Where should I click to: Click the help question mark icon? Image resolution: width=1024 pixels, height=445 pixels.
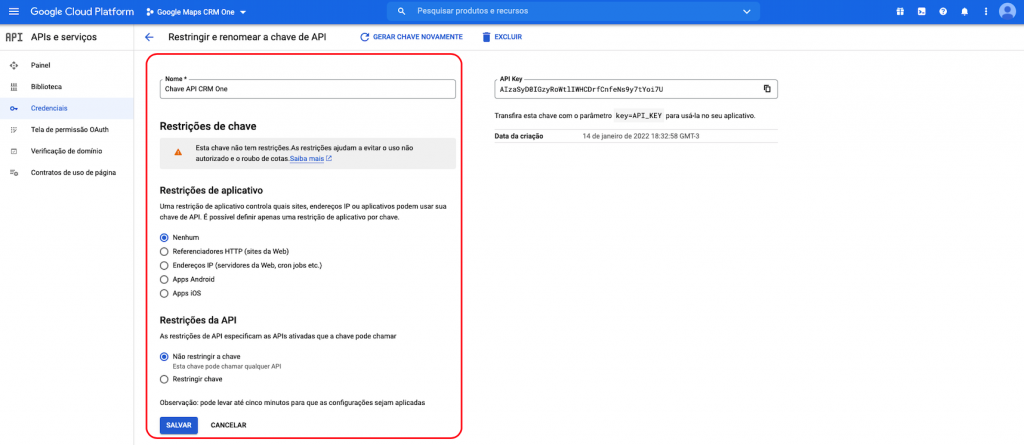pos(943,11)
